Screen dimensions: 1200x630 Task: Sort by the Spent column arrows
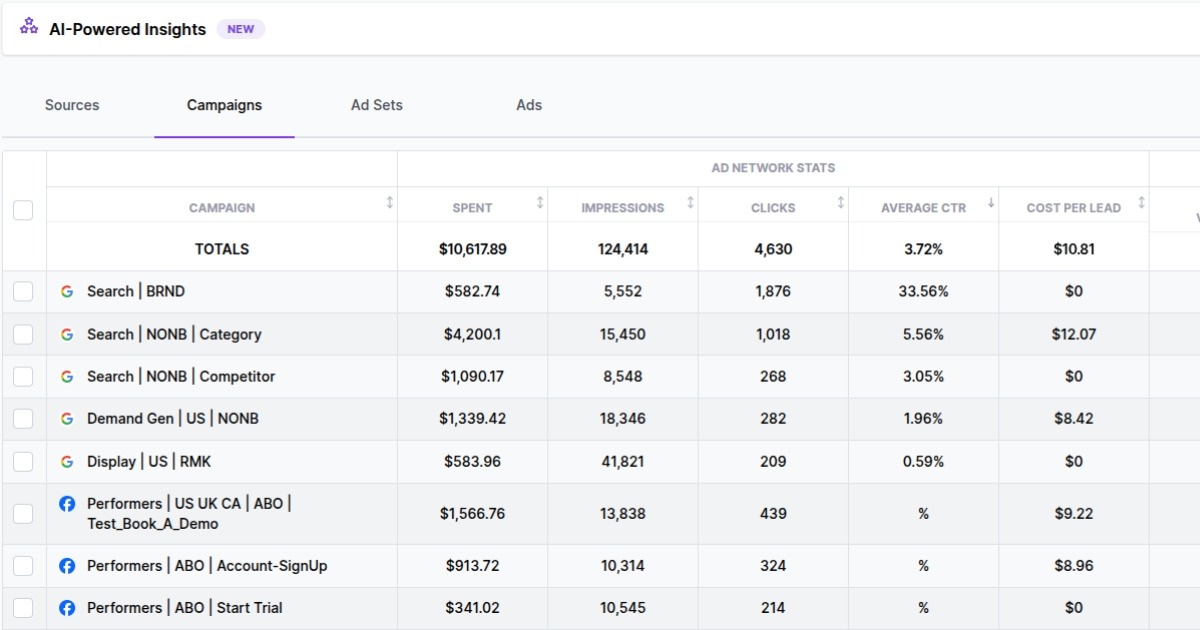click(x=540, y=203)
